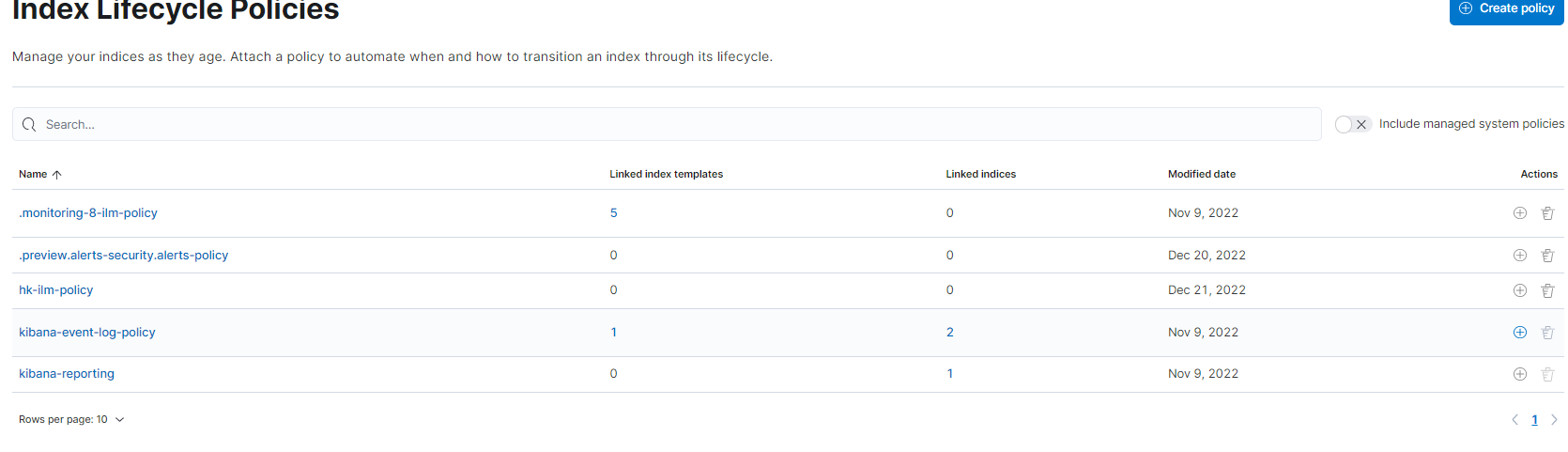This screenshot has width=1568, height=452.
Task: Select page 1 in pagination
Action: coord(1534,420)
